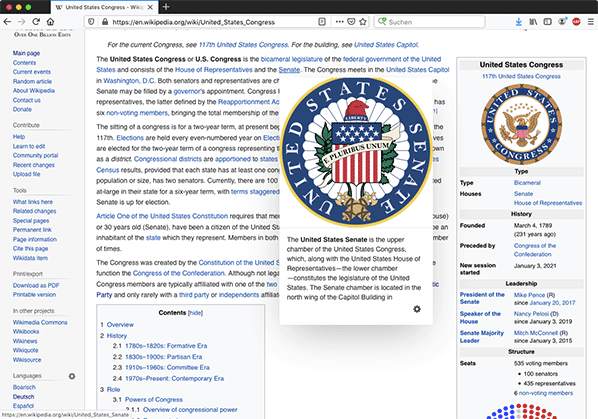Image resolution: width=598 pixels, height=419 pixels.
Task: Open third party link in text
Action: click(x=194, y=295)
